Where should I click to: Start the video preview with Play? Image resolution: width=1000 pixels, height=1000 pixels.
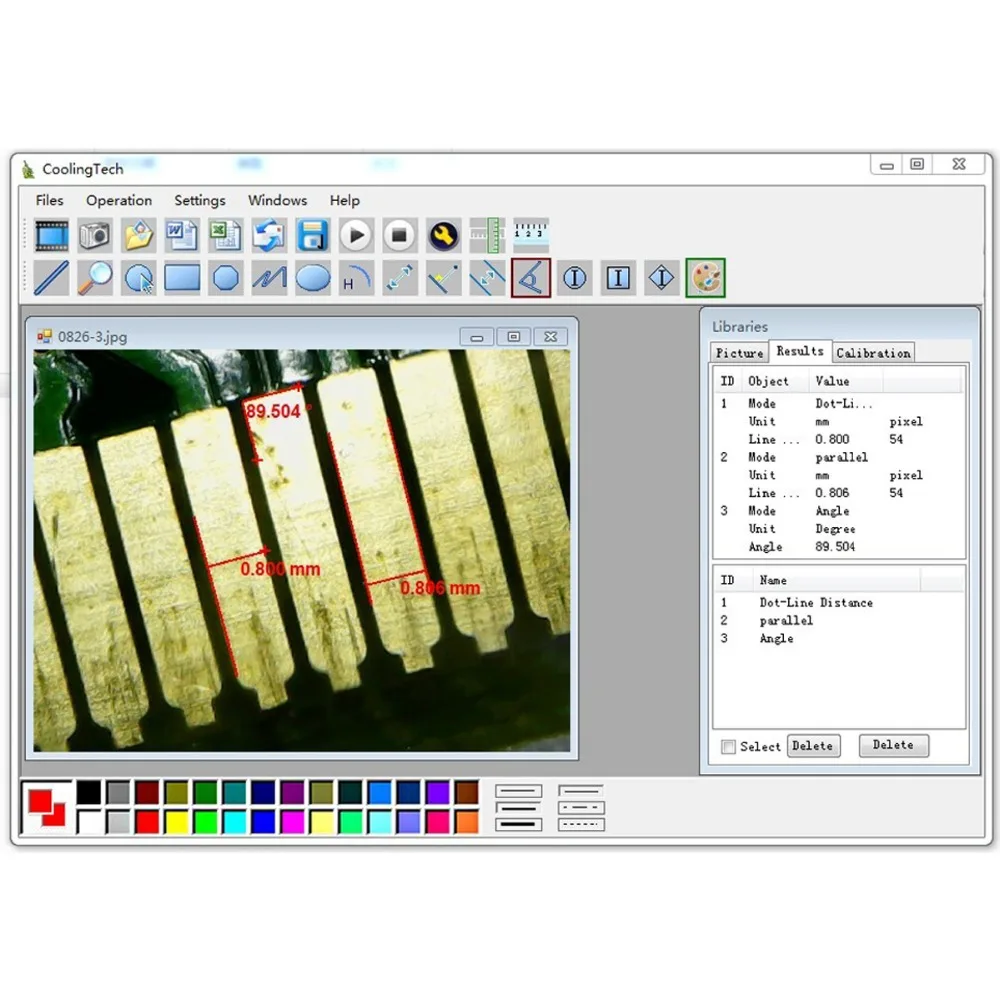[356, 235]
